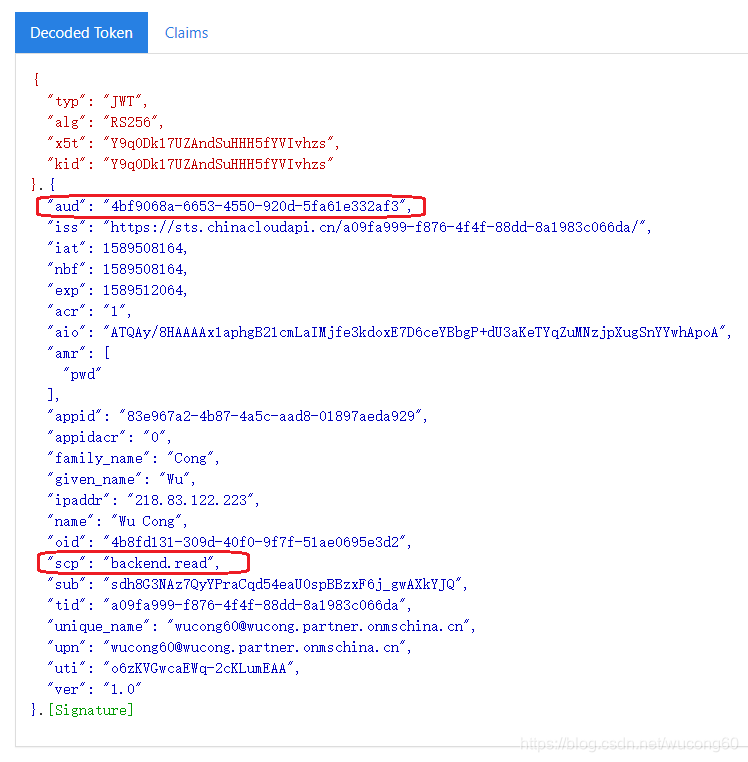Select the "appidacr": "0" line
The height and width of the screenshot is (762, 748).
(x=109, y=437)
